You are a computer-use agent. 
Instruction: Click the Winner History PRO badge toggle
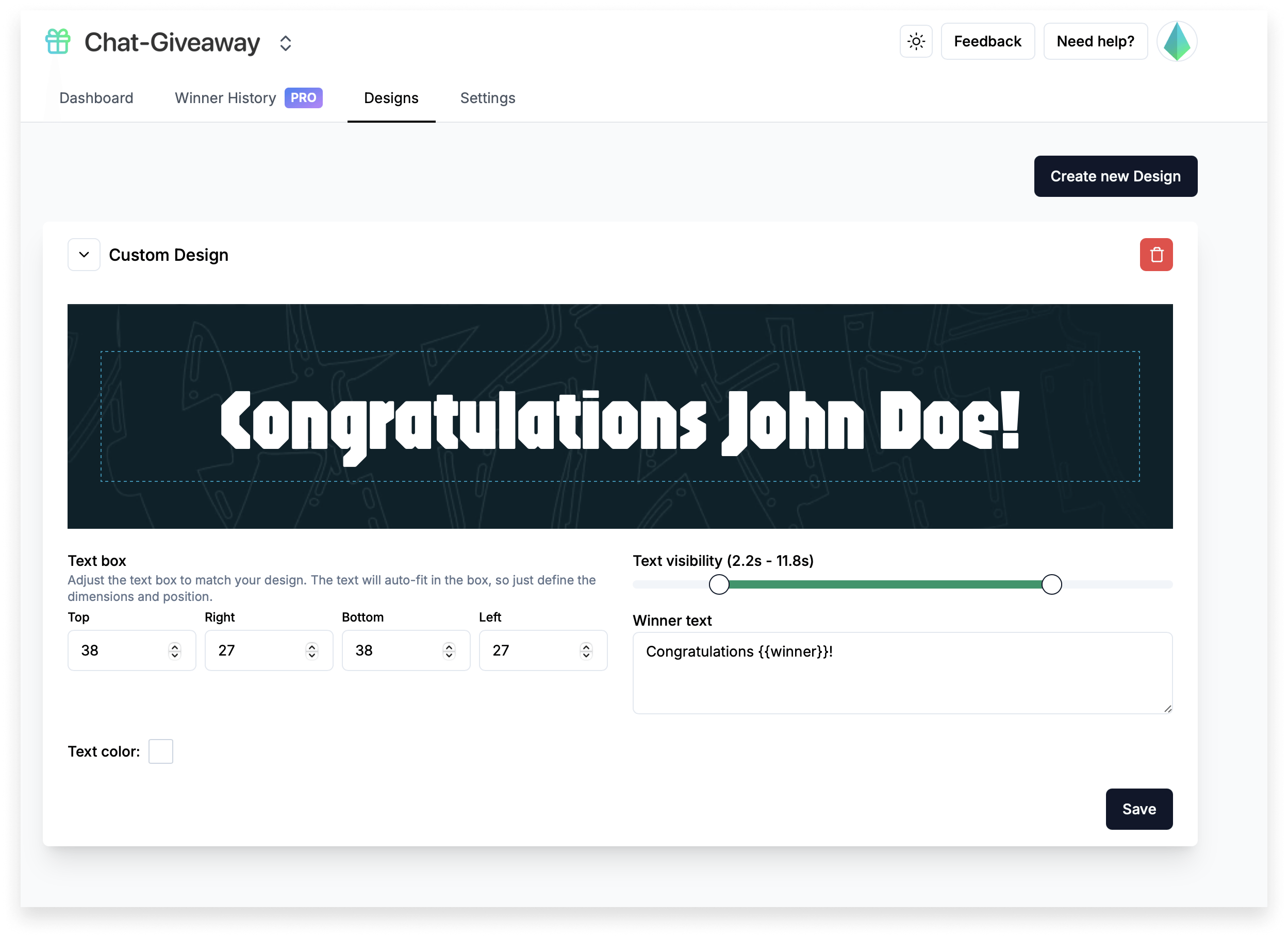coord(303,97)
